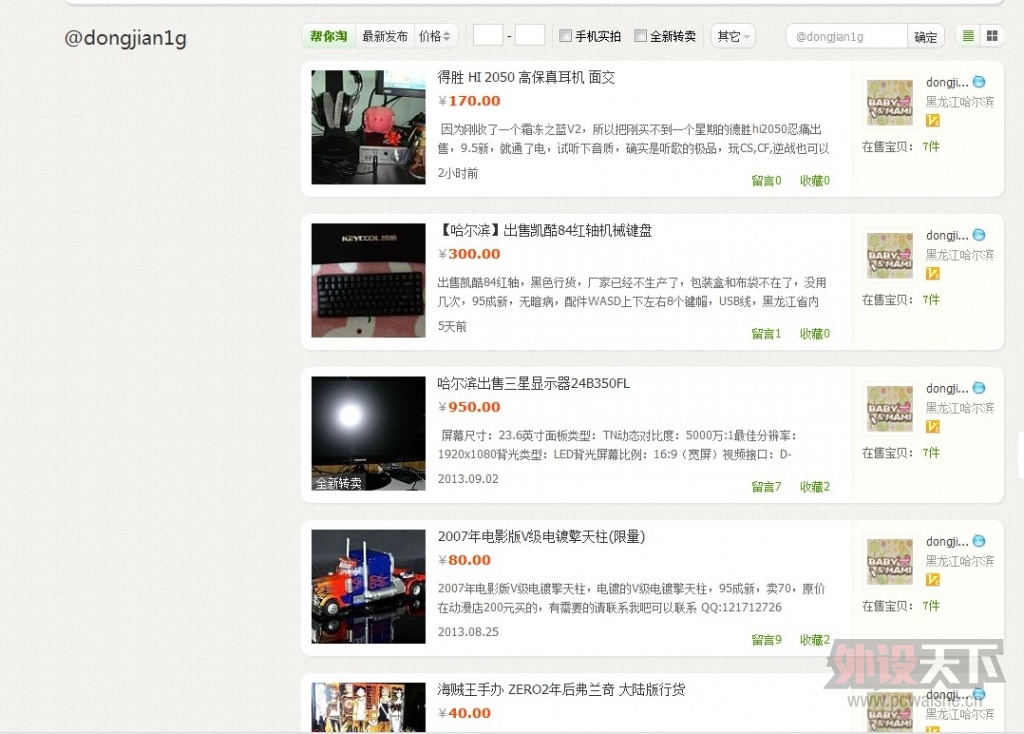Click price ¥80.00
The width and height of the screenshot is (1024, 734).
pos(464,560)
